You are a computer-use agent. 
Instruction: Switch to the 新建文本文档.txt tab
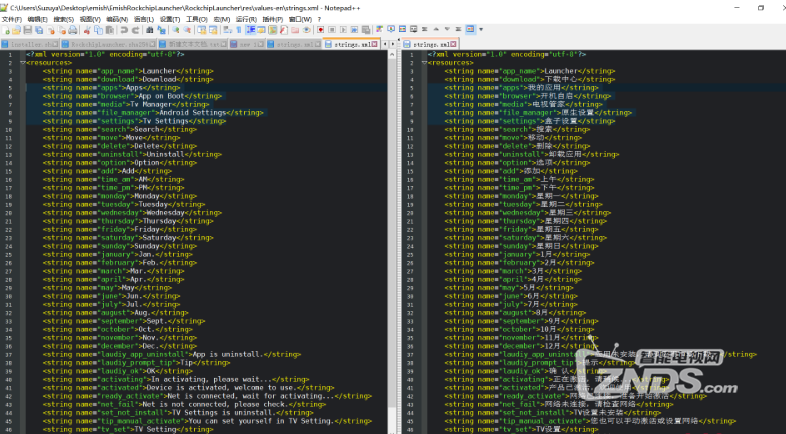pos(188,45)
